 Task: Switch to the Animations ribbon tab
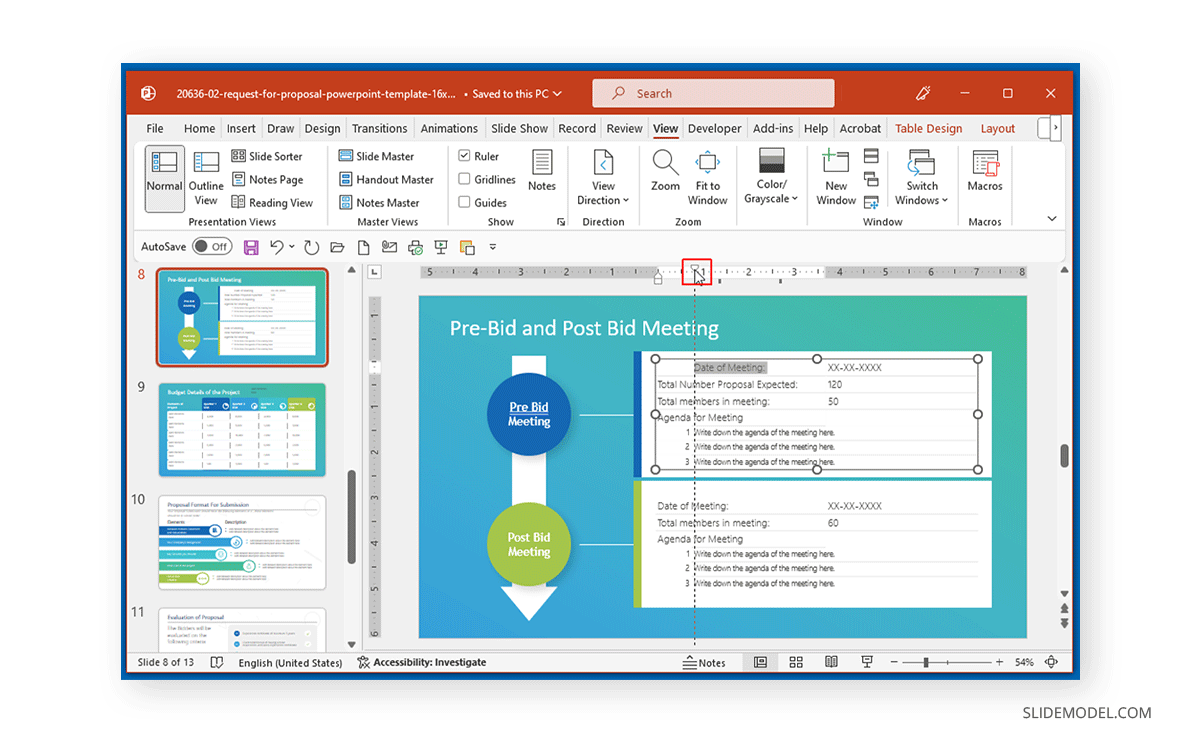449,128
